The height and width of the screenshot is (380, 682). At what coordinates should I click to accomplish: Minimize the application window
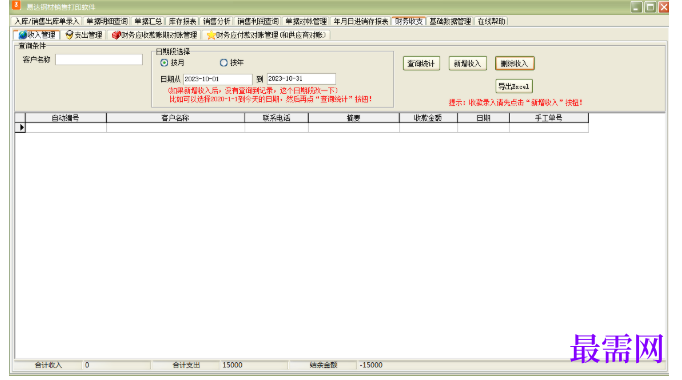pyautogui.click(x=636, y=7)
